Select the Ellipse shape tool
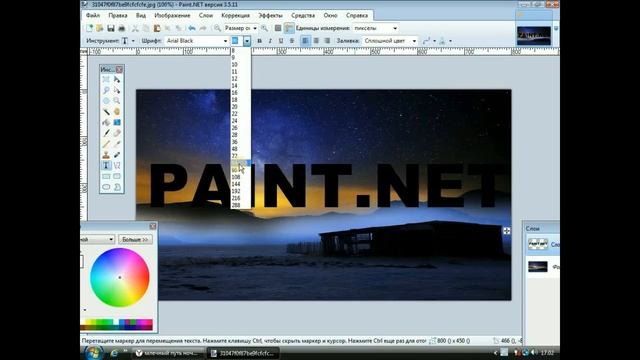Viewport: 640px width, 360px height. (106, 187)
